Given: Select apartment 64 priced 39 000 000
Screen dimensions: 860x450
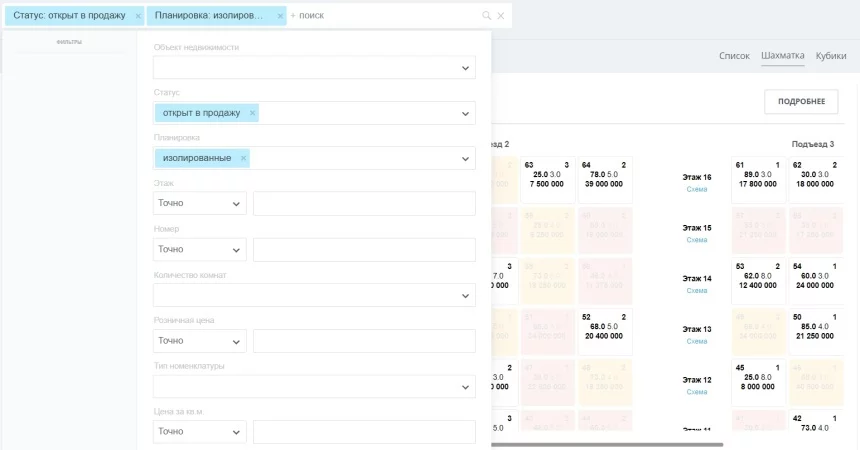Looking at the screenshot, I should coord(604,179).
